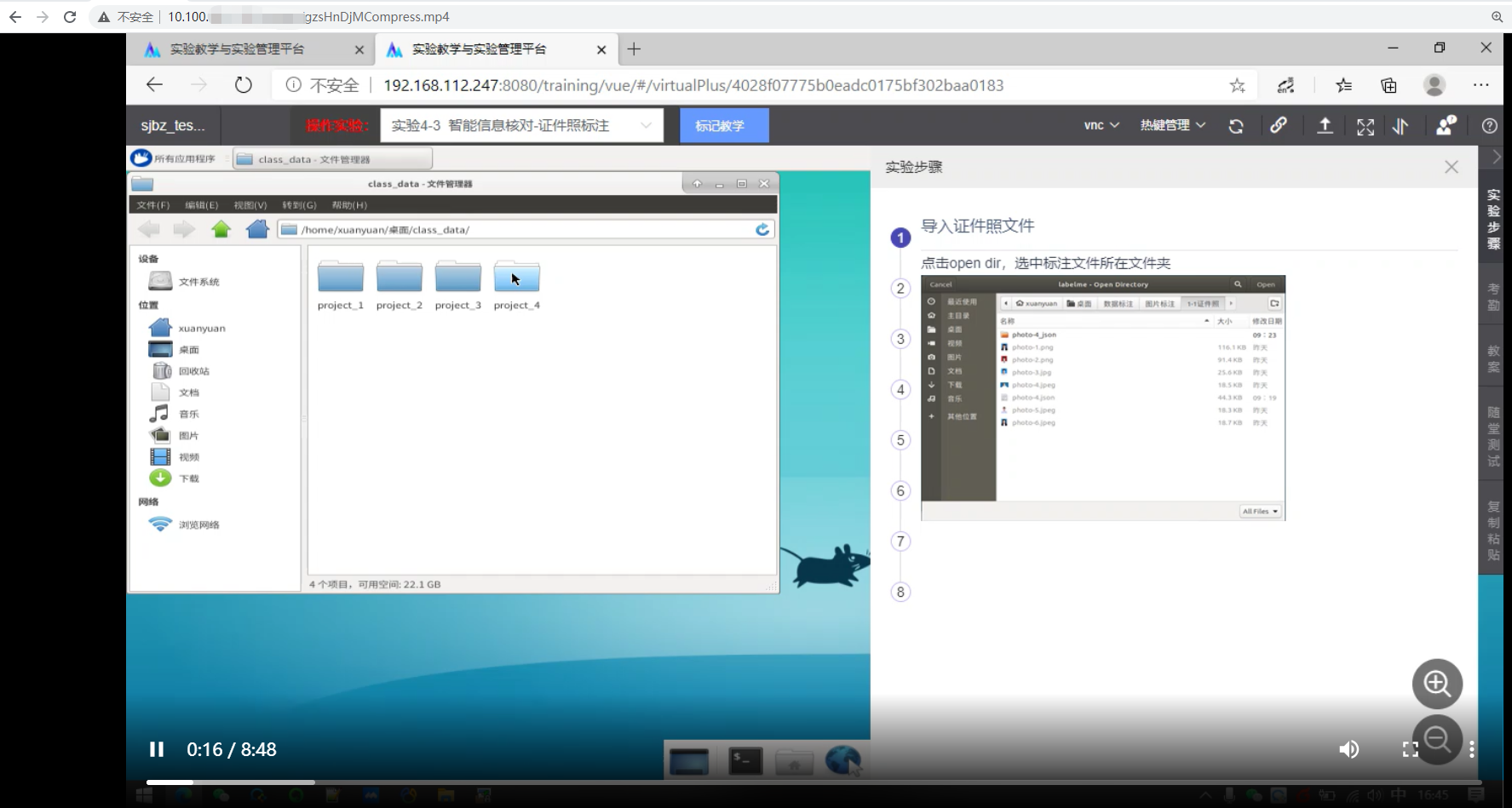Image resolution: width=1512 pixels, height=808 pixels.
Task: Open the 实验步骤 side tab
Action: (1493, 220)
